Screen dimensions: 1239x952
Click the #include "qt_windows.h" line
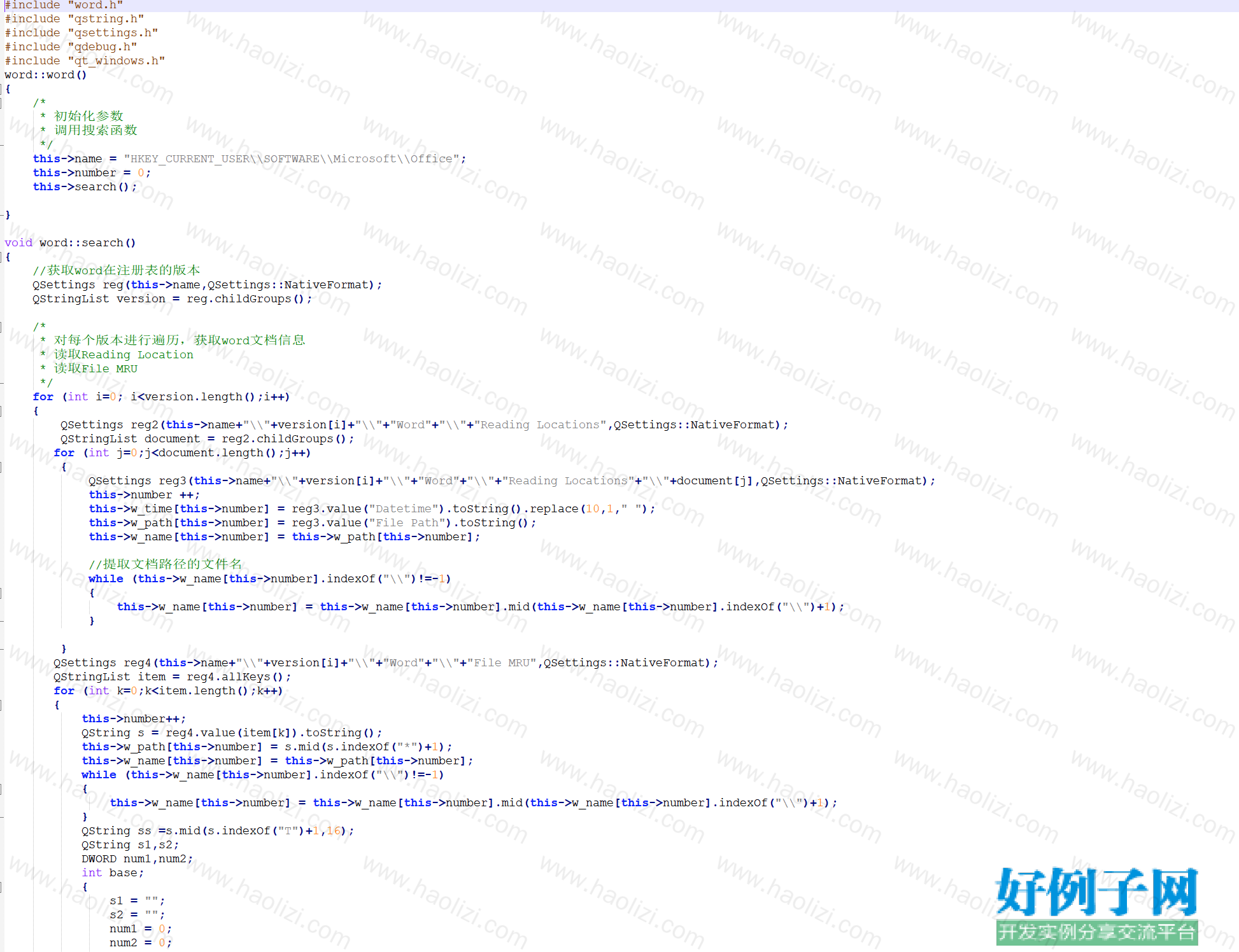point(85,61)
